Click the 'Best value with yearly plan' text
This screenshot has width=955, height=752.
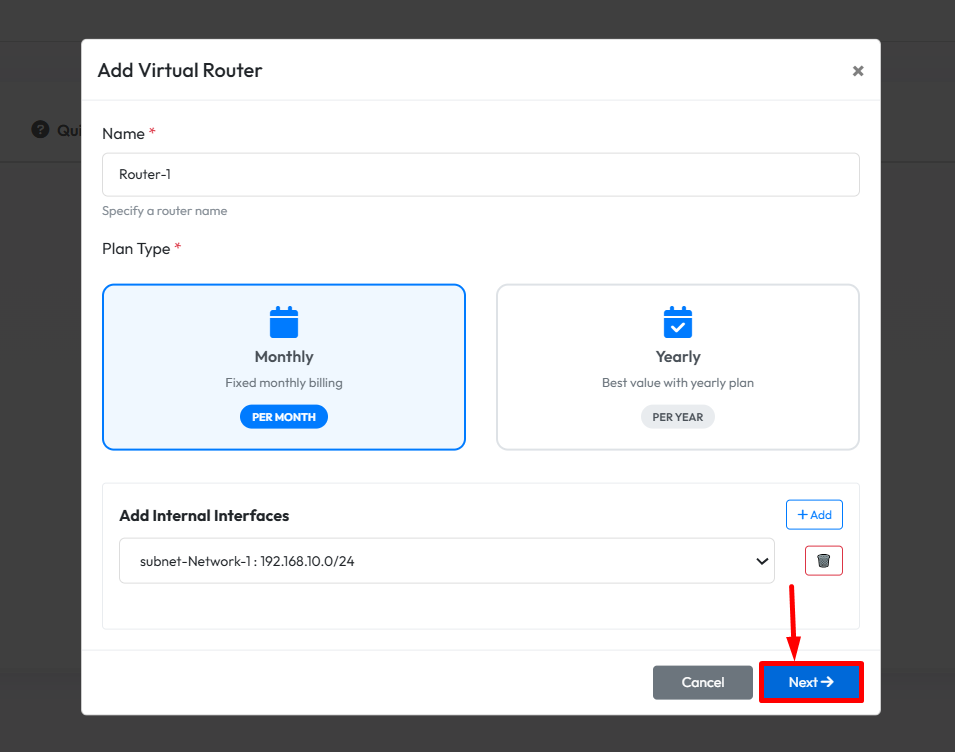pyautogui.click(x=678, y=383)
